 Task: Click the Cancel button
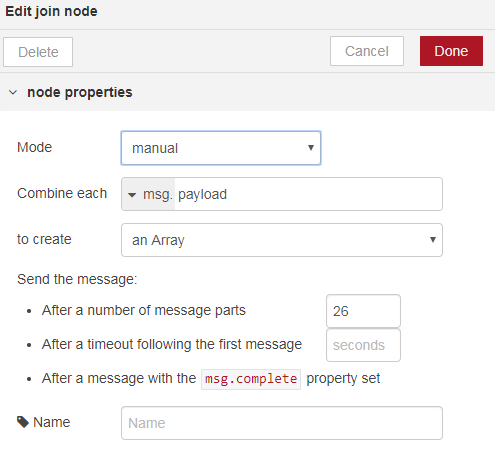367,51
